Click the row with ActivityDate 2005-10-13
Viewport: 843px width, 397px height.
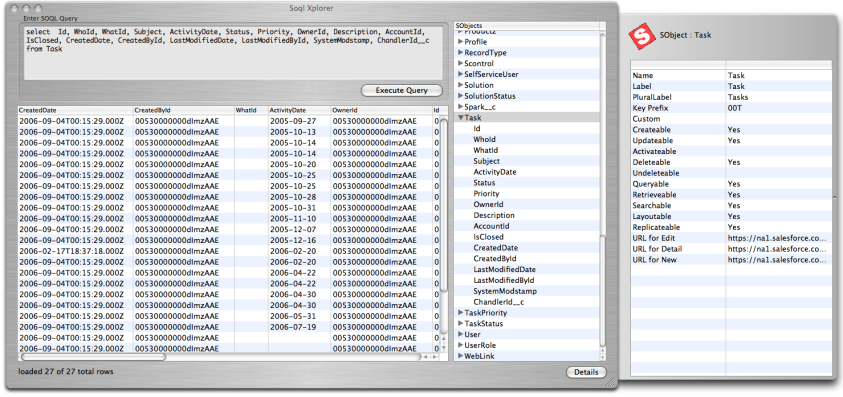coord(229,132)
